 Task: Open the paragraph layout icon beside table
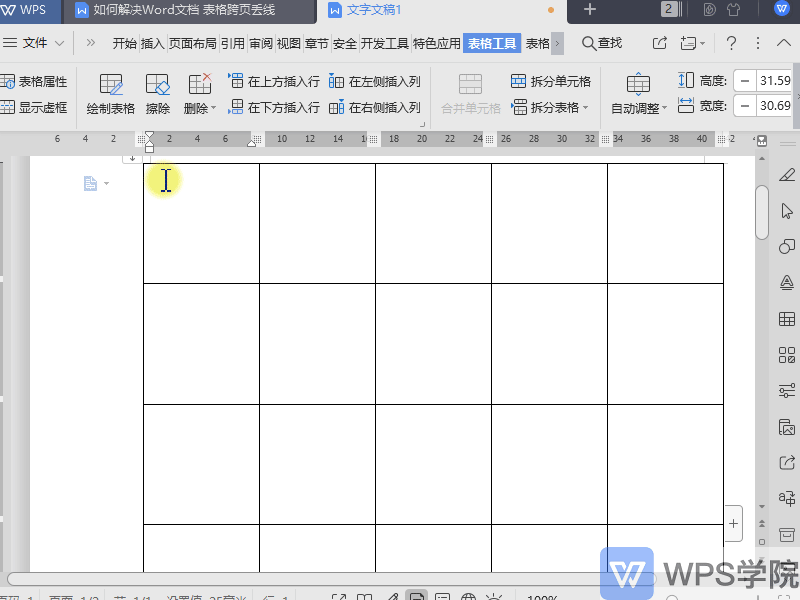(91, 183)
